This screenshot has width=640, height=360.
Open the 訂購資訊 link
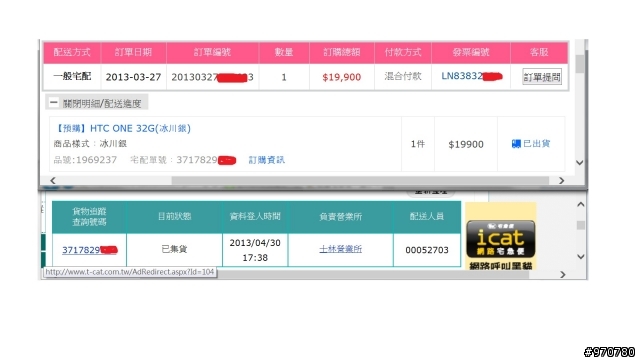pos(267,160)
